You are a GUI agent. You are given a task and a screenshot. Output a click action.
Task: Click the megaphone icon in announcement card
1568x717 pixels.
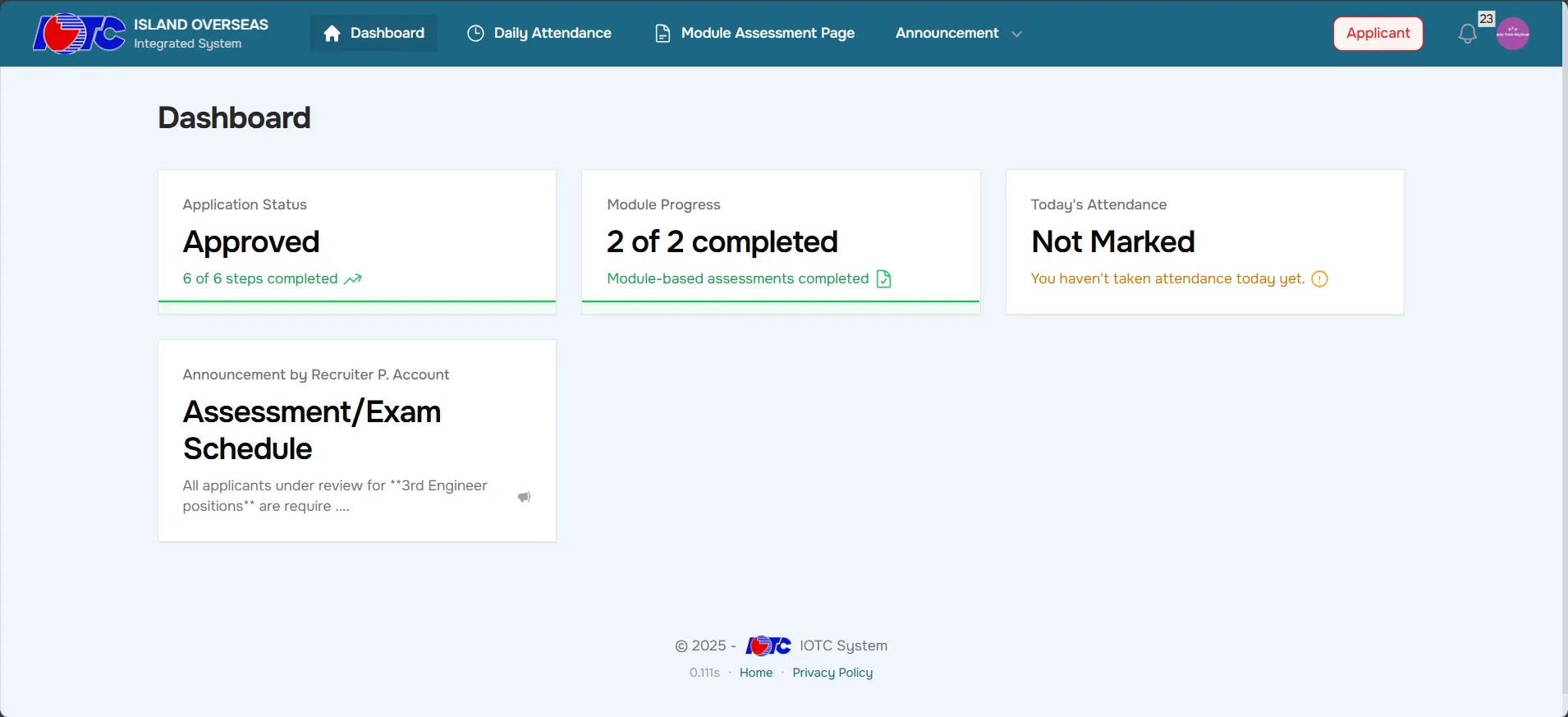point(524,497)
